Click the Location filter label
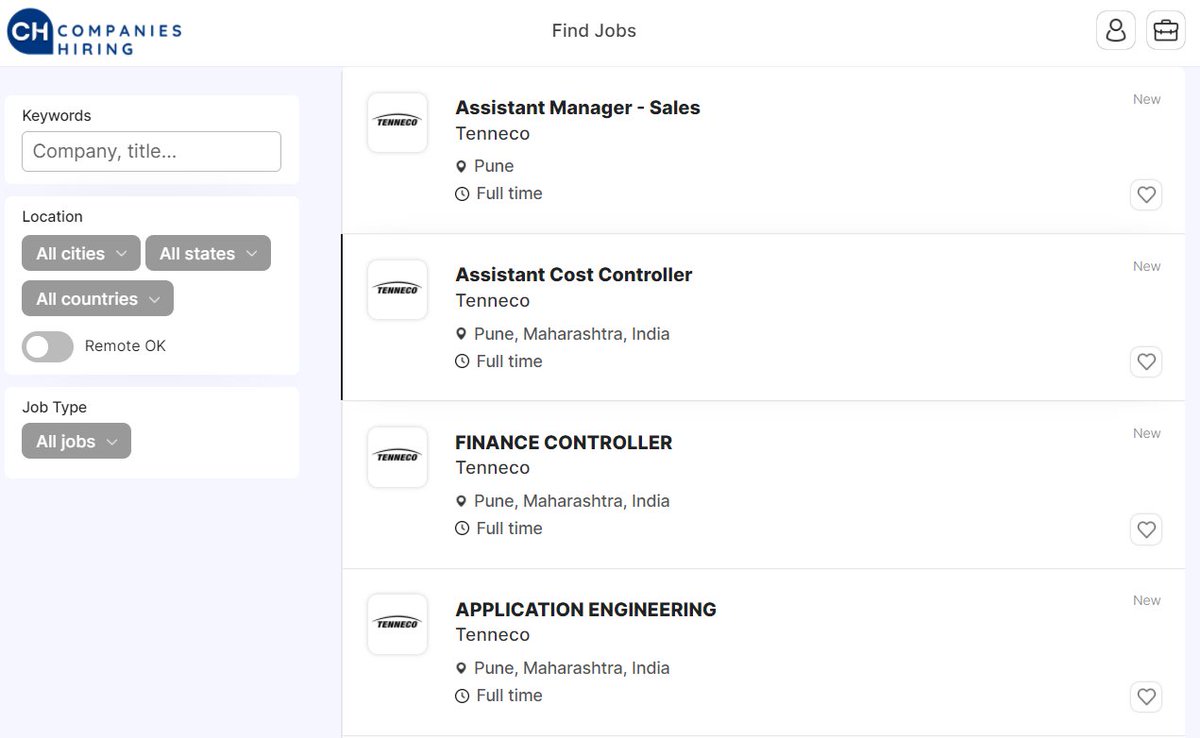 pos(52,216)
